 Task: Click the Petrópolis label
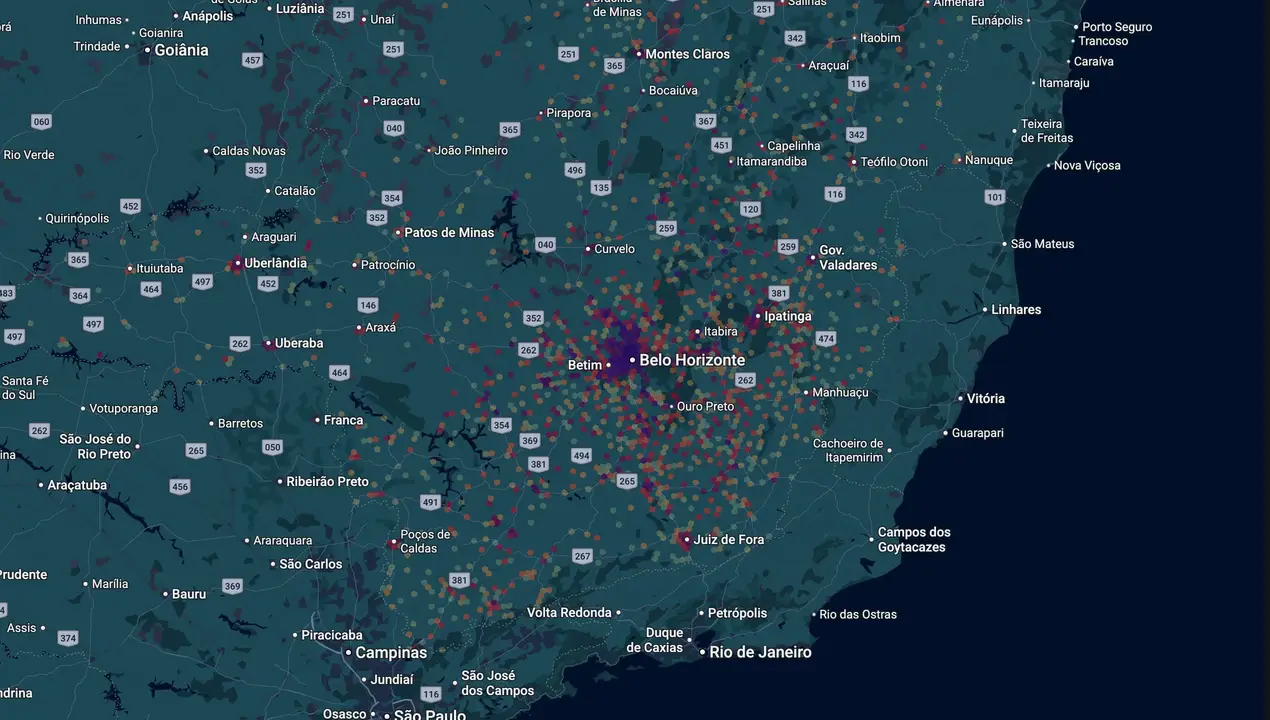tap(737, 613)
